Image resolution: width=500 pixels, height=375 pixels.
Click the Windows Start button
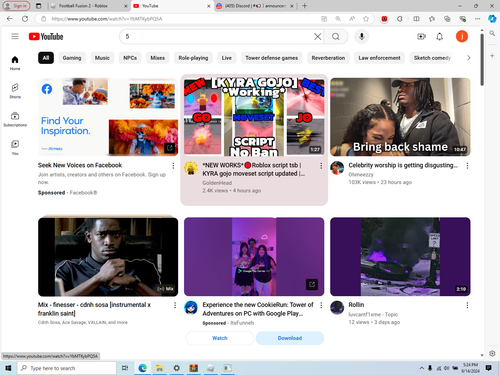pyautogui.click(x=8, y=368)
